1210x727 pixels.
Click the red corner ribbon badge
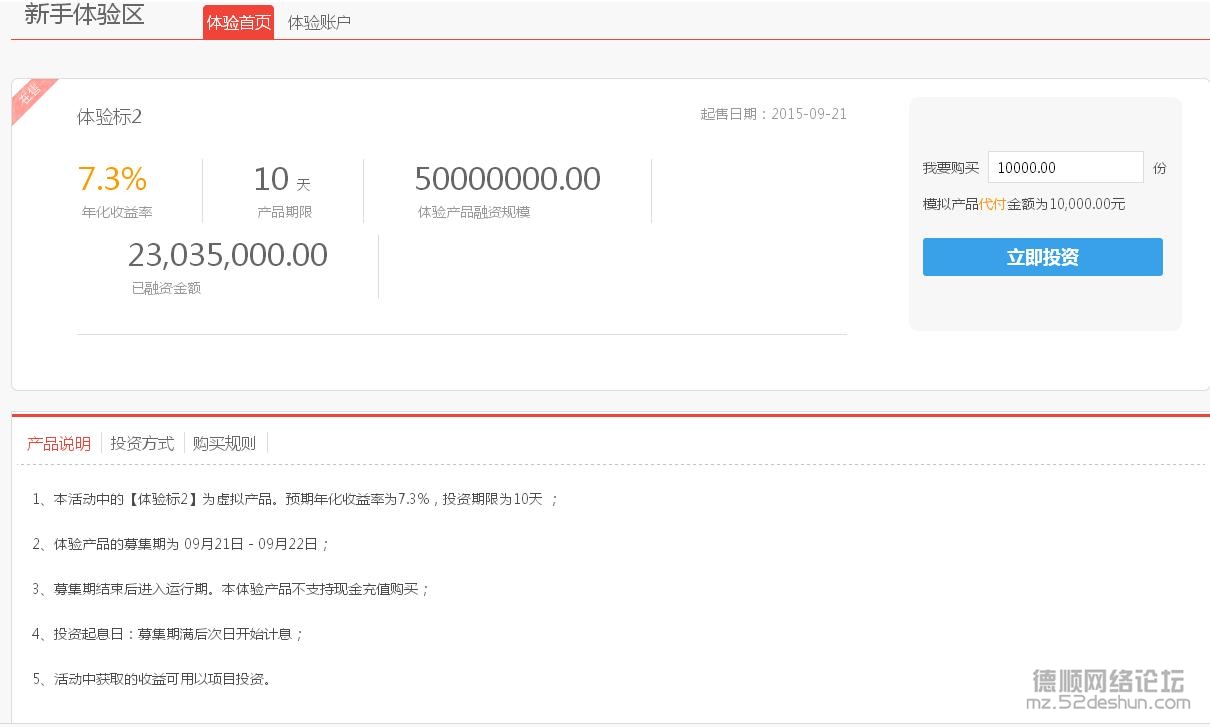tap(31, 97)
